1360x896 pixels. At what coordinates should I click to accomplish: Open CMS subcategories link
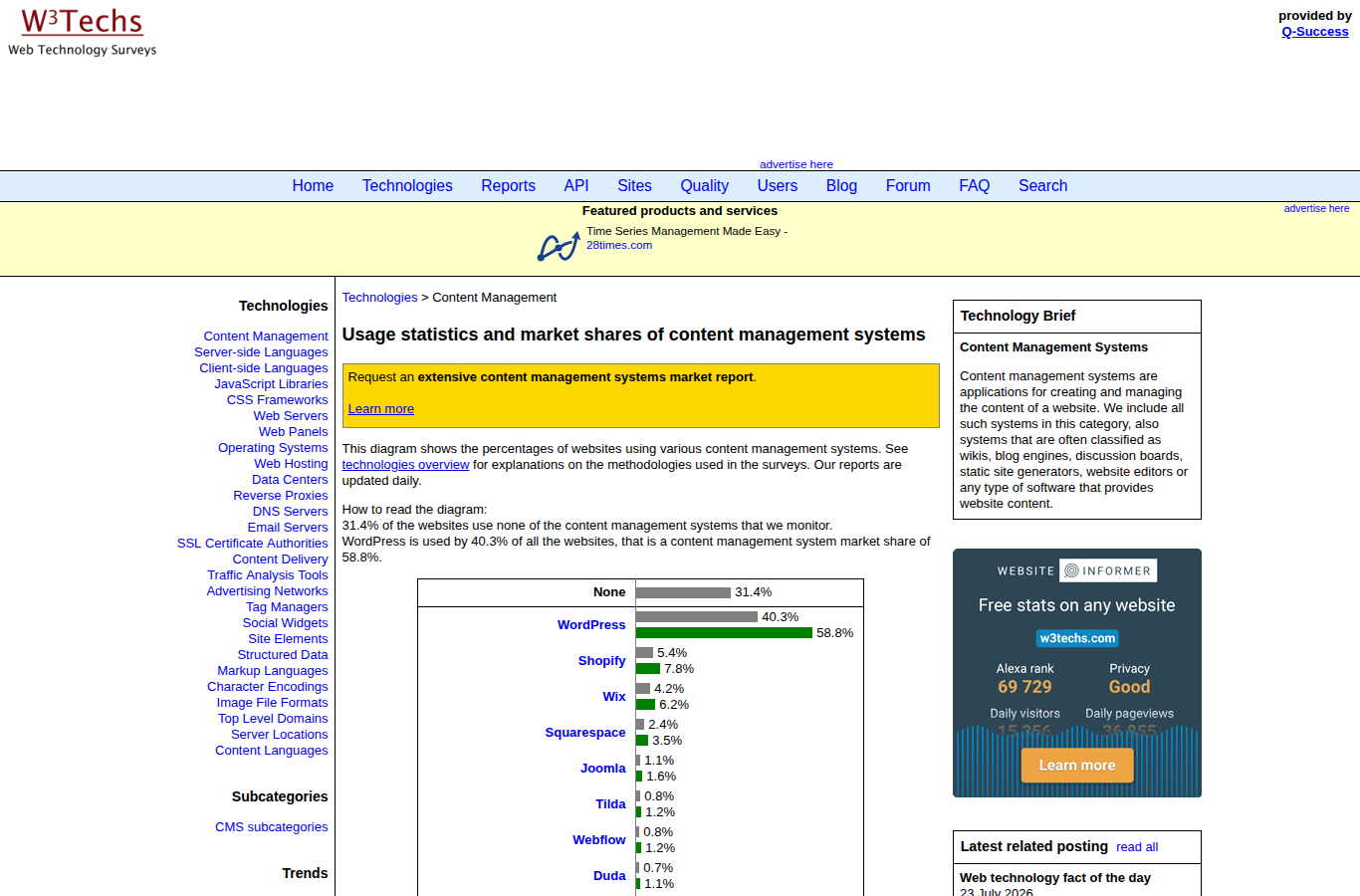(271, 827)
